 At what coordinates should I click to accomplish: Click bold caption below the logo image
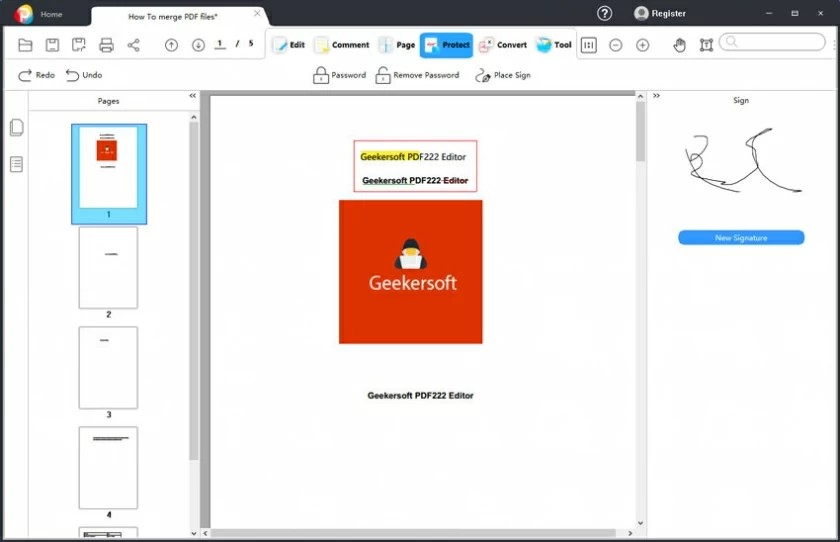421,396
